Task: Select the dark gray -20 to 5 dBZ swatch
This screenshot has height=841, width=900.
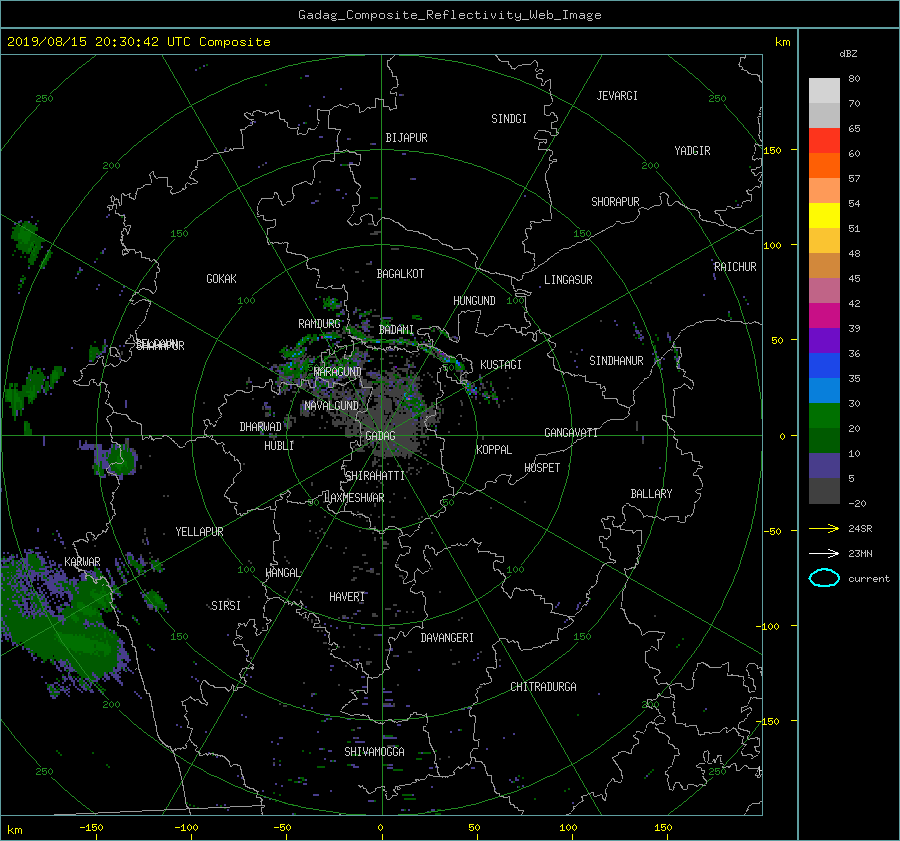Action: click(824, 491)
